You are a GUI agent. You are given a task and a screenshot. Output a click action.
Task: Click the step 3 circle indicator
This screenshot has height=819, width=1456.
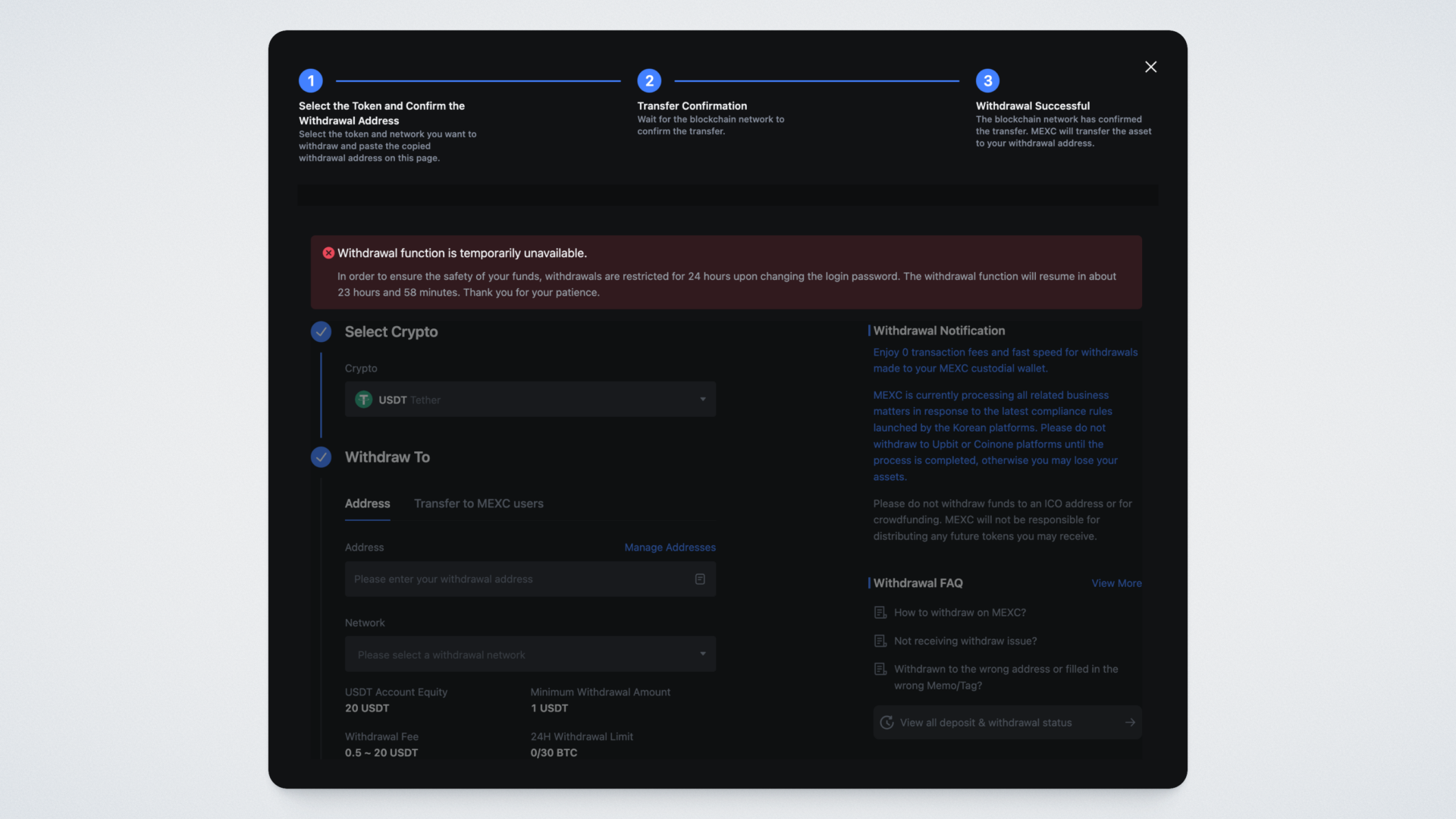point(987,80)
